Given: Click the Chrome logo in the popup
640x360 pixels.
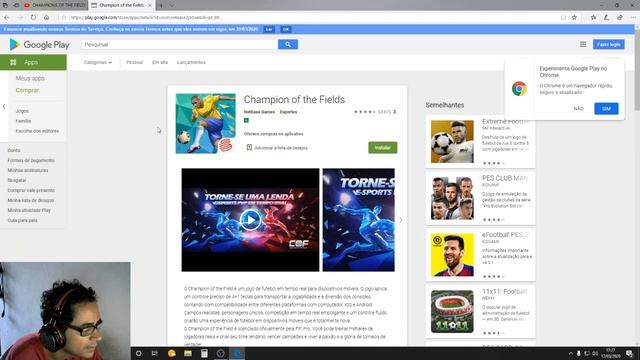Looking at the screenshot, I should [x=519, y=89].
